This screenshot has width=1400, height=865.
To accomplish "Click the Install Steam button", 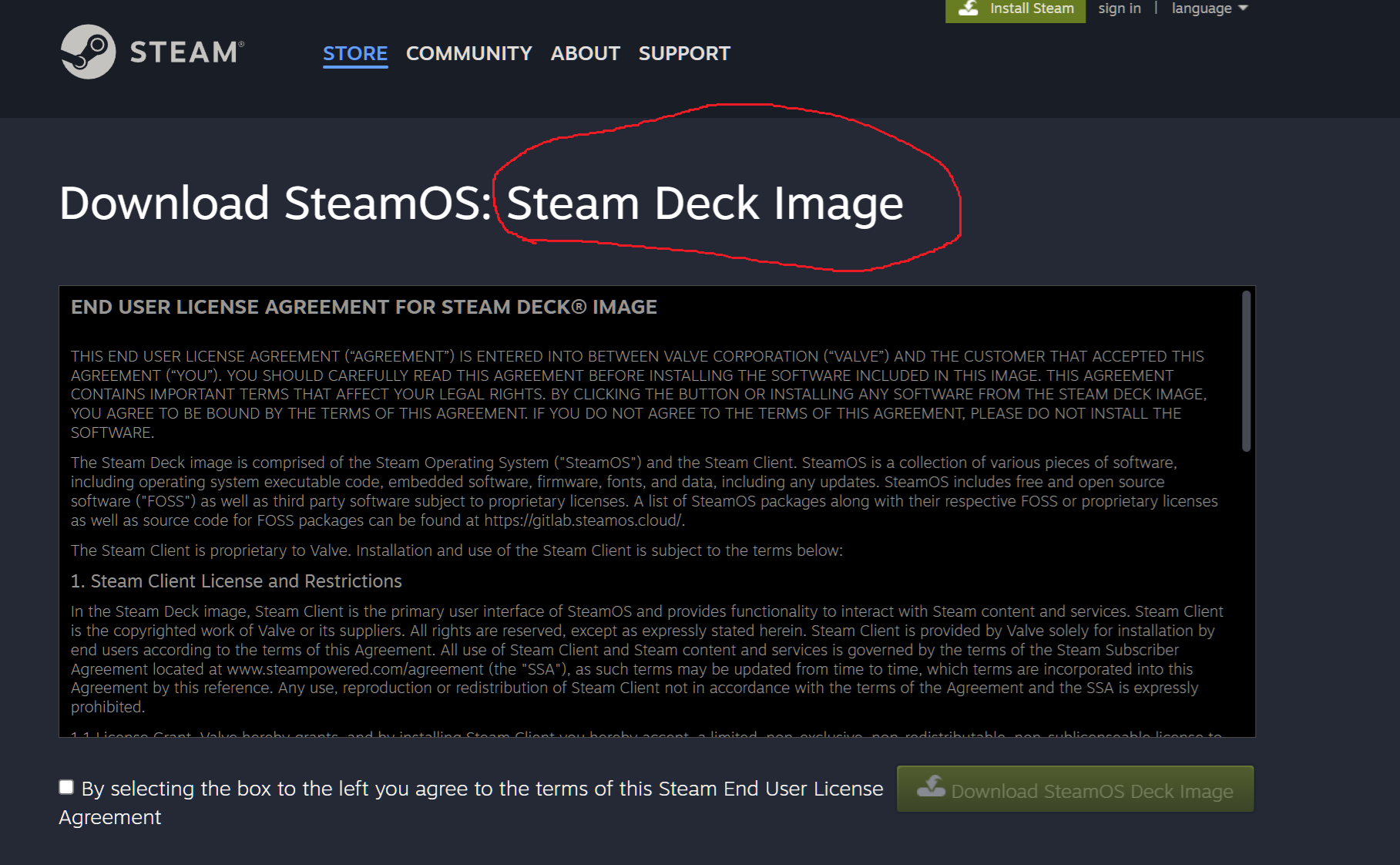I will click(x=1015, y=10).
